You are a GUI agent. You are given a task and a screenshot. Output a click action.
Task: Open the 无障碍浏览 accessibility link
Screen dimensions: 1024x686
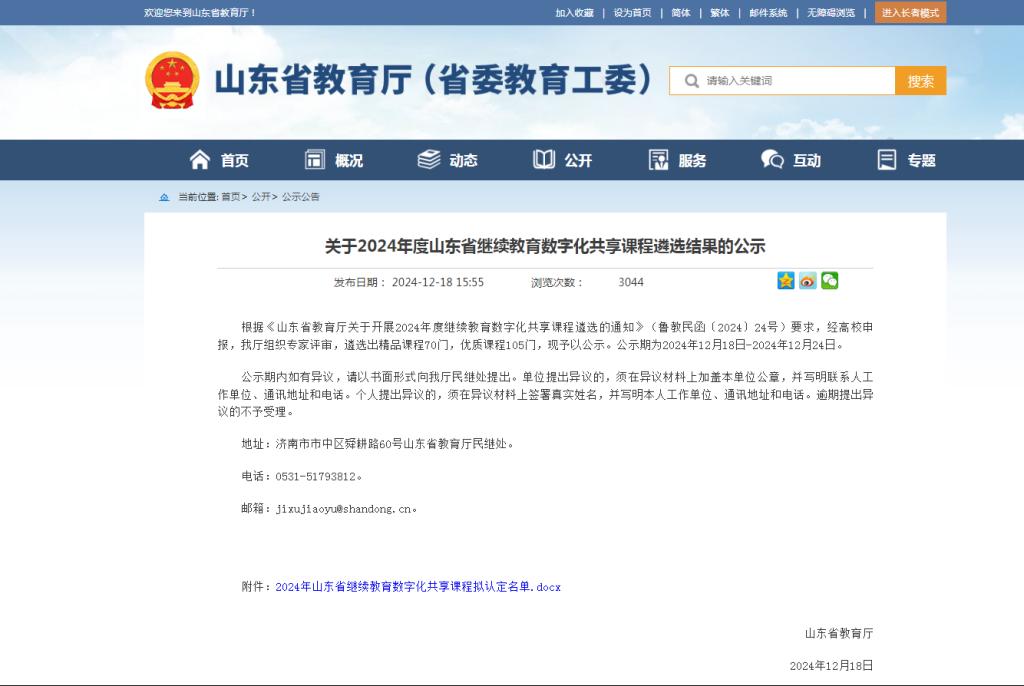[831, 12]
